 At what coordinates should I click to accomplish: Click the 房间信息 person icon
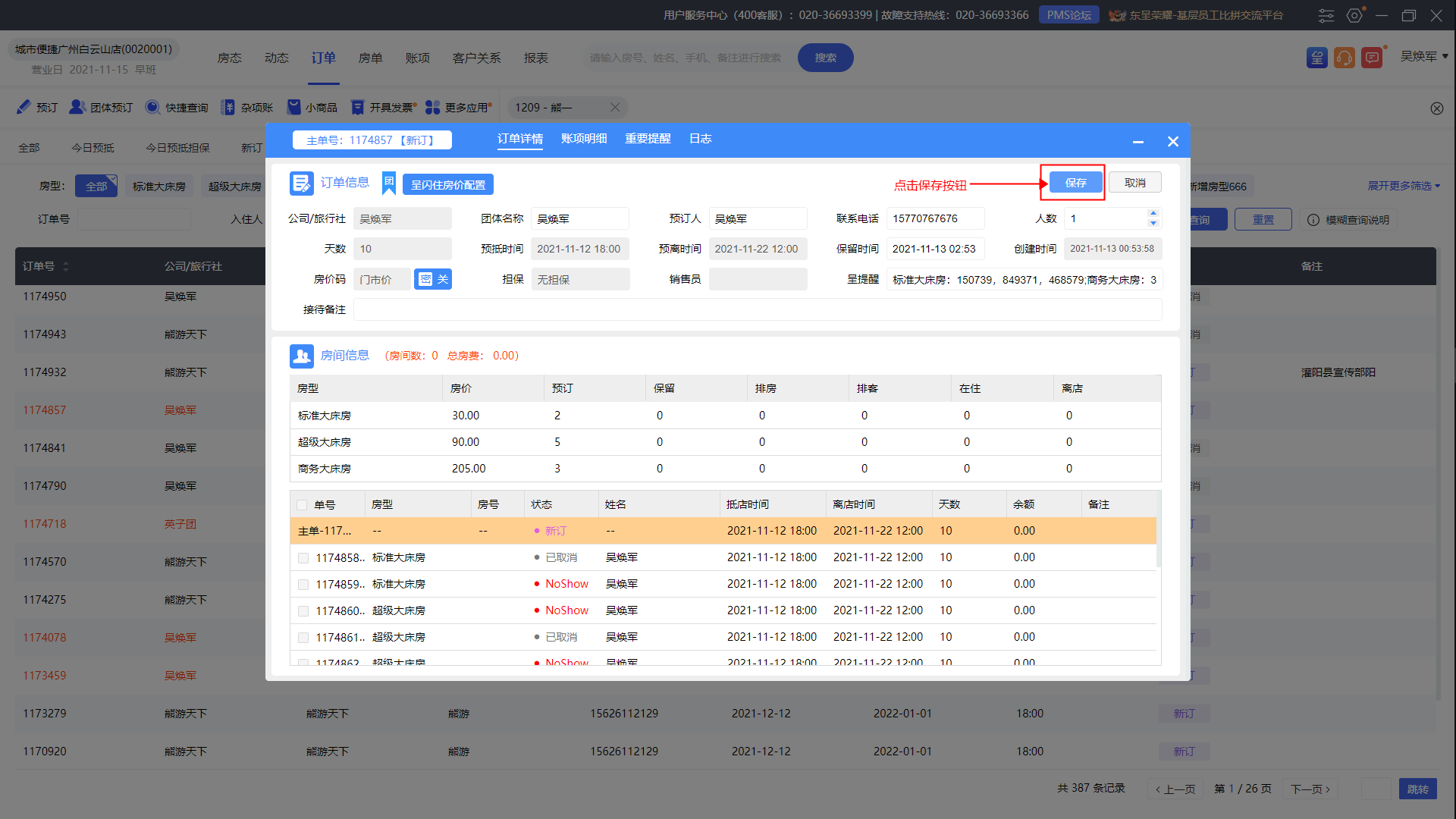tap(301, 356)
